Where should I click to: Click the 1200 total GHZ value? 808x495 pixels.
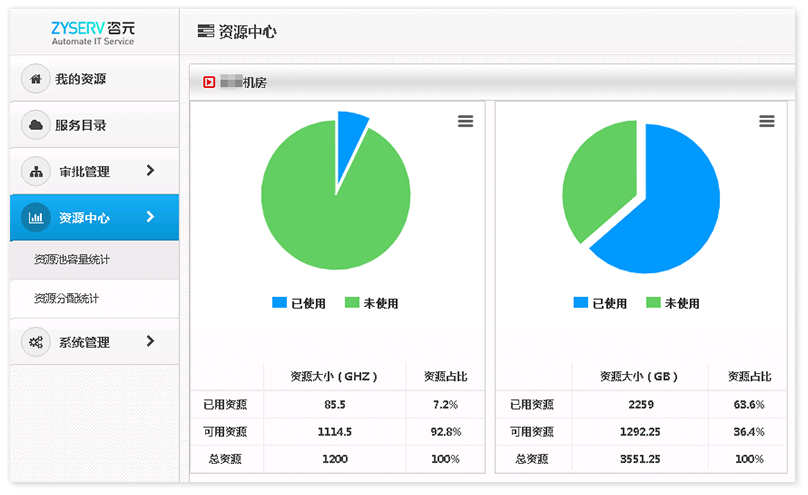(335, 459)
